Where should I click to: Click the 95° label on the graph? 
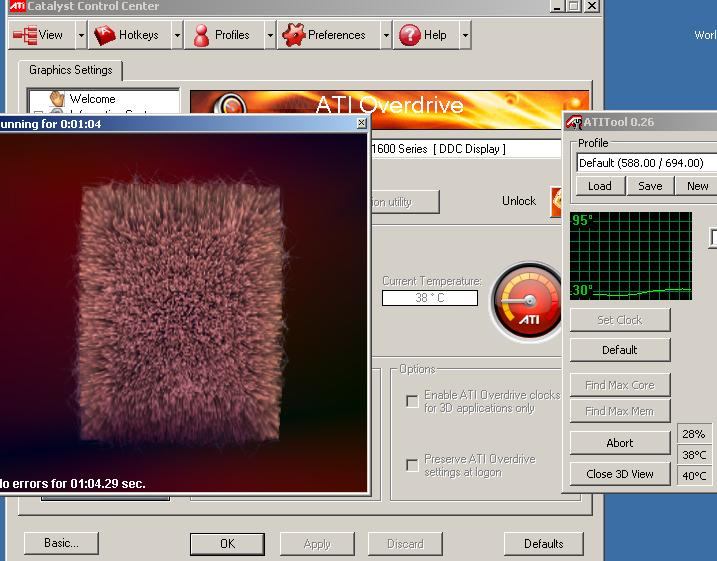582,220
